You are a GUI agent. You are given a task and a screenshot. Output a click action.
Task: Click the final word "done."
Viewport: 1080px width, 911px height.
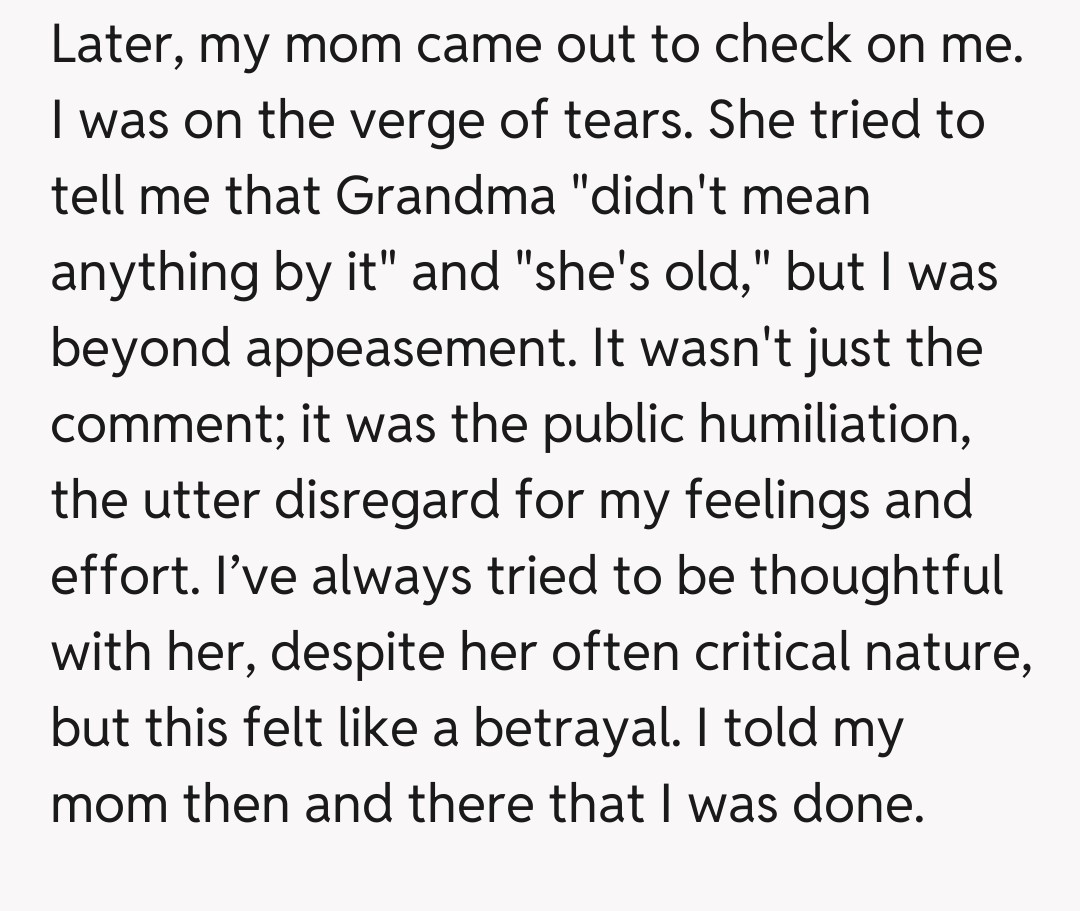tap(856, 804)
